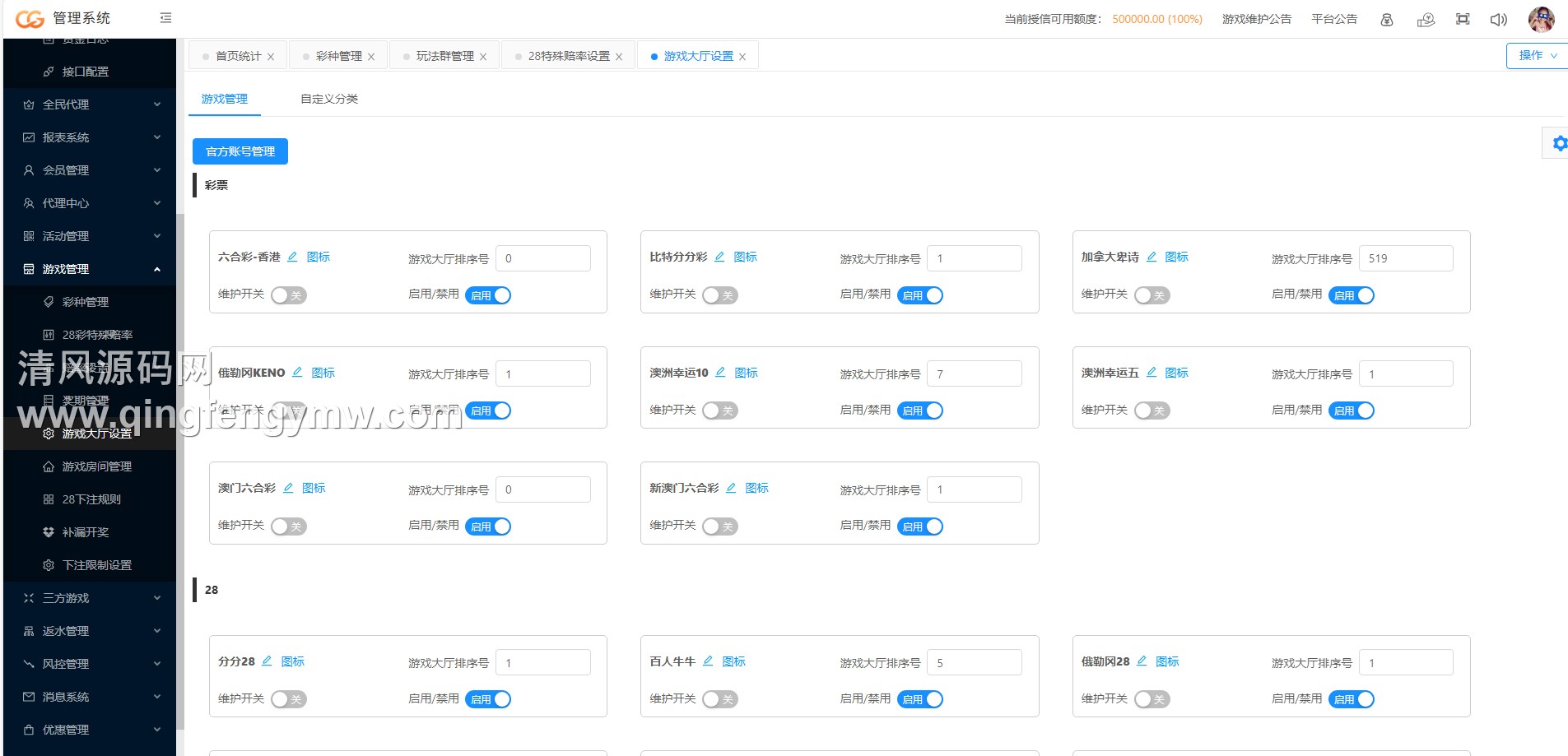Open 游戏房间管理 in the sidebar
Screen dimensions: 1568x756
pyautogui.click(x=96, y=466)
